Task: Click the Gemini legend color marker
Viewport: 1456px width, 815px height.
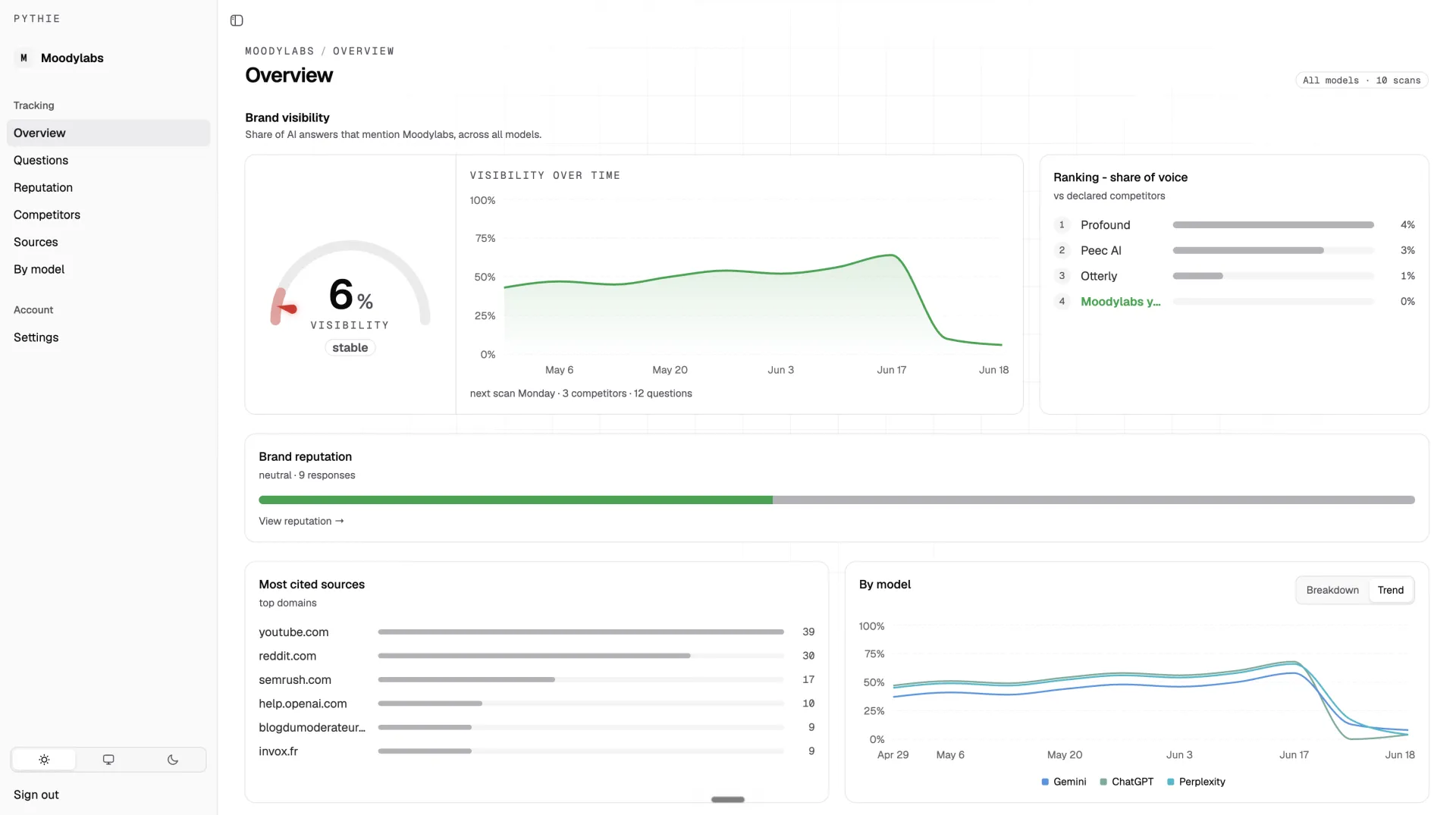Action: click(1045, 782)
